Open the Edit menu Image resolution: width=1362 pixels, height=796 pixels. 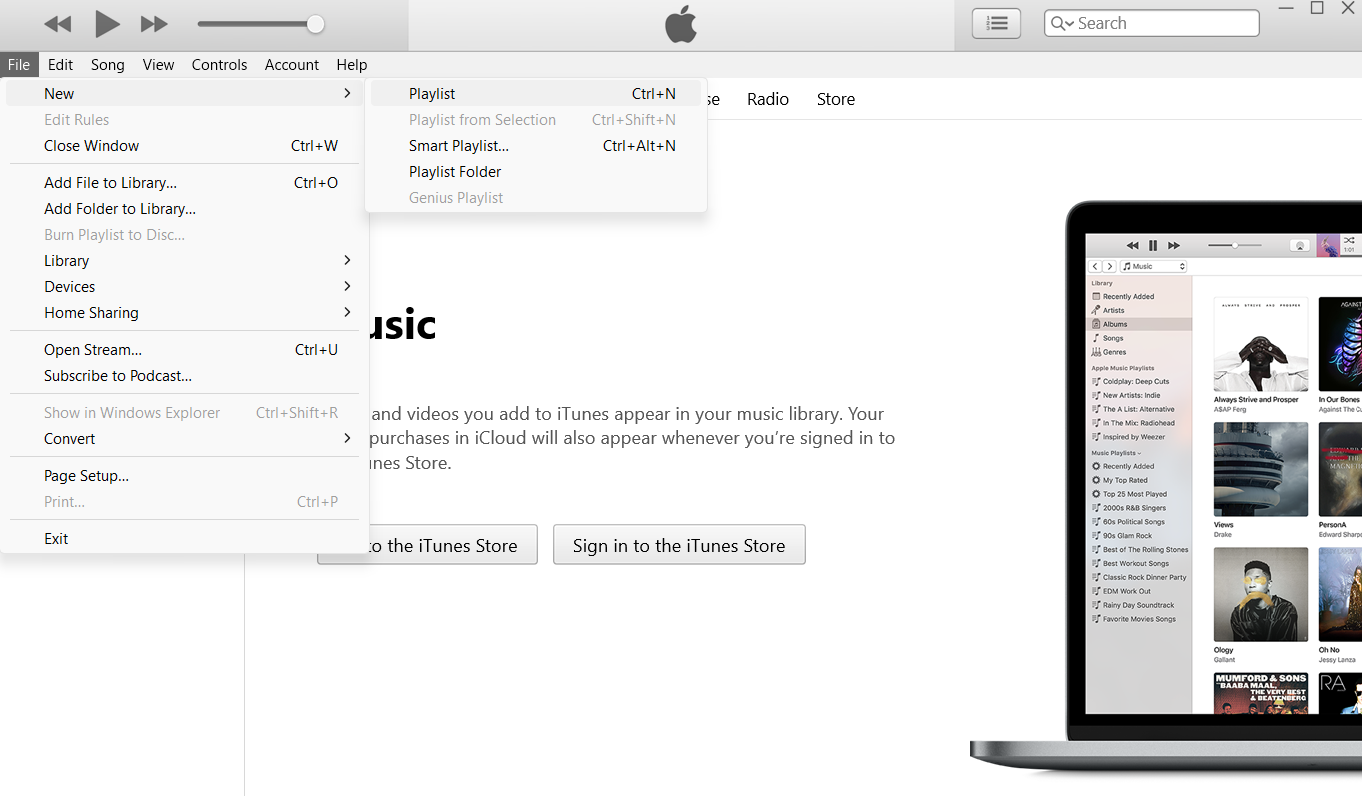(61, 64)
